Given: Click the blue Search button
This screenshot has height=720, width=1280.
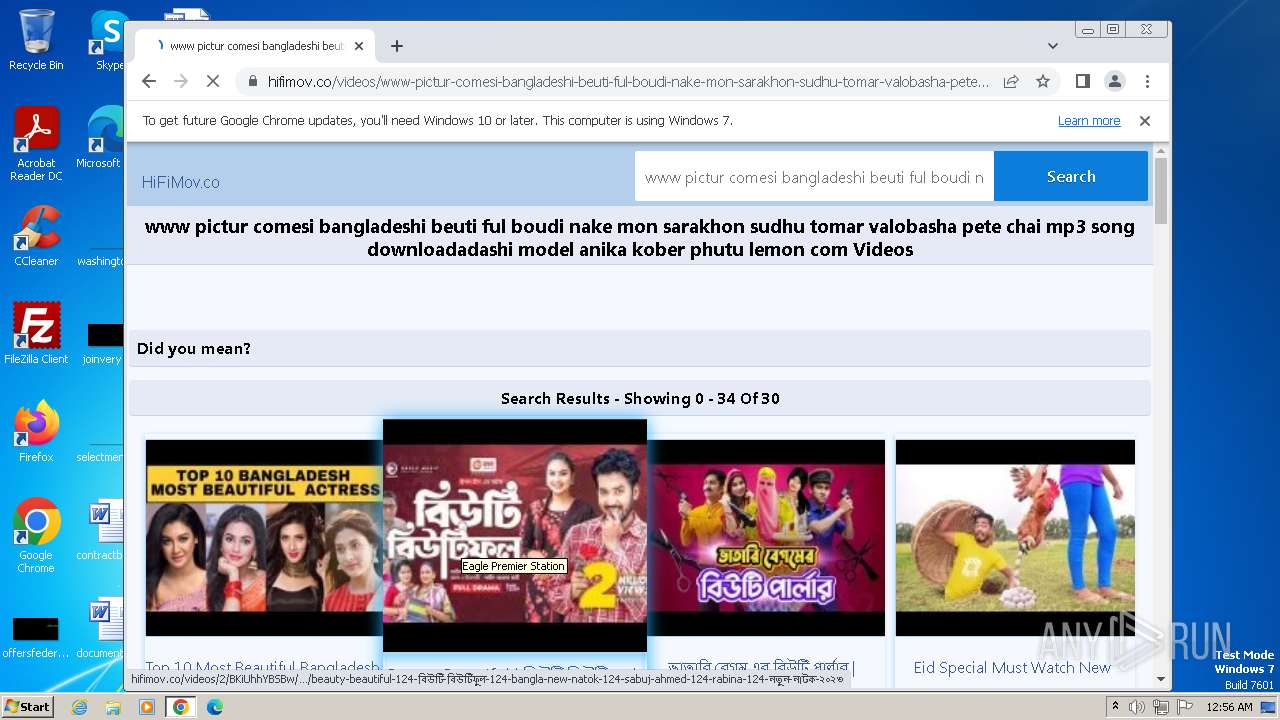Looking at the screenshot, I should point(1071,176).
